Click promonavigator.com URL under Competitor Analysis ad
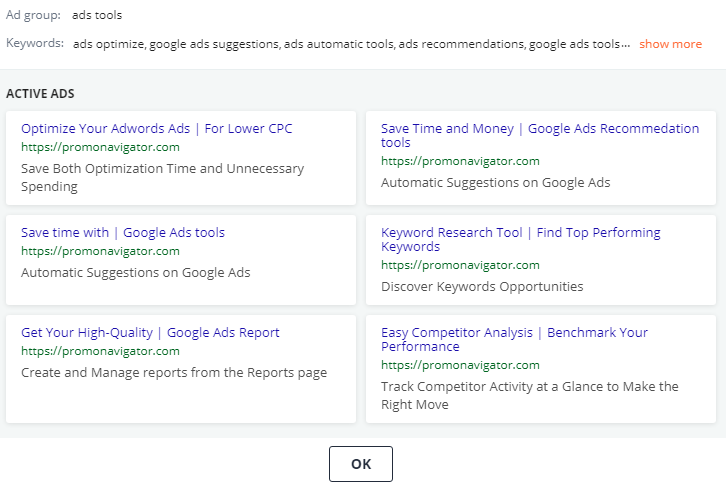Image resolution: width=726 pixels, height=487 pixels. pyautogui.click(x=460, y=365)
